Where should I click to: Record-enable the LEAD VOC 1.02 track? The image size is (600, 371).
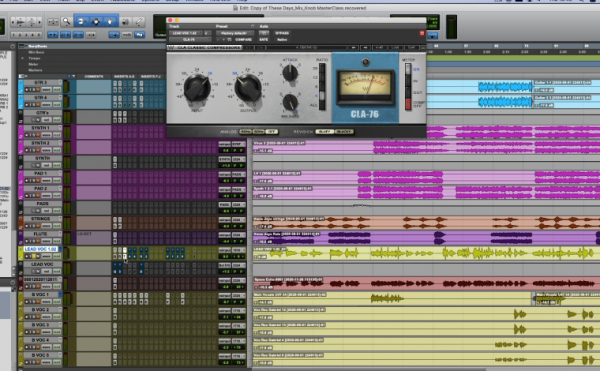coord(27,256)
